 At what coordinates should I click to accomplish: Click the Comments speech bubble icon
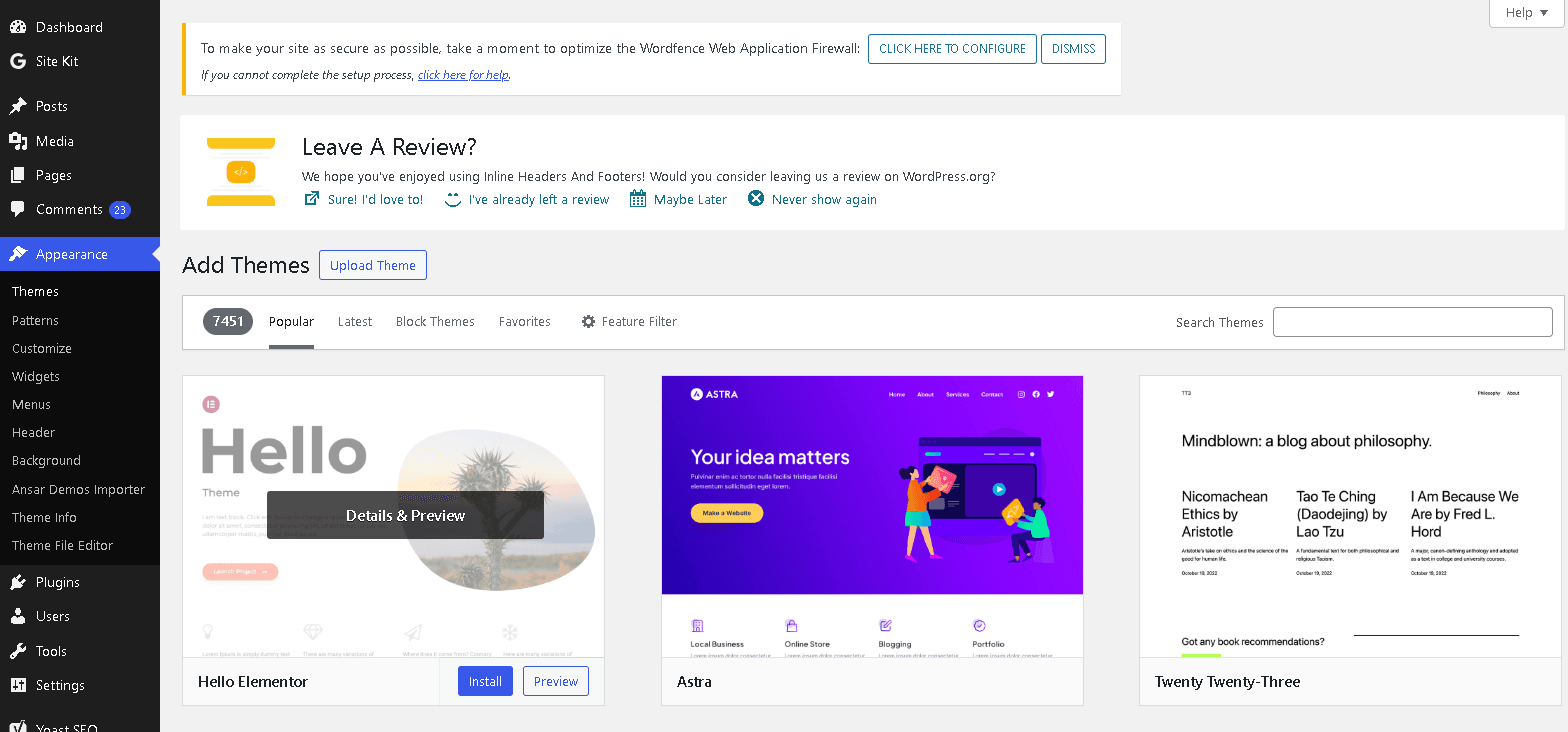coord(18,209)
